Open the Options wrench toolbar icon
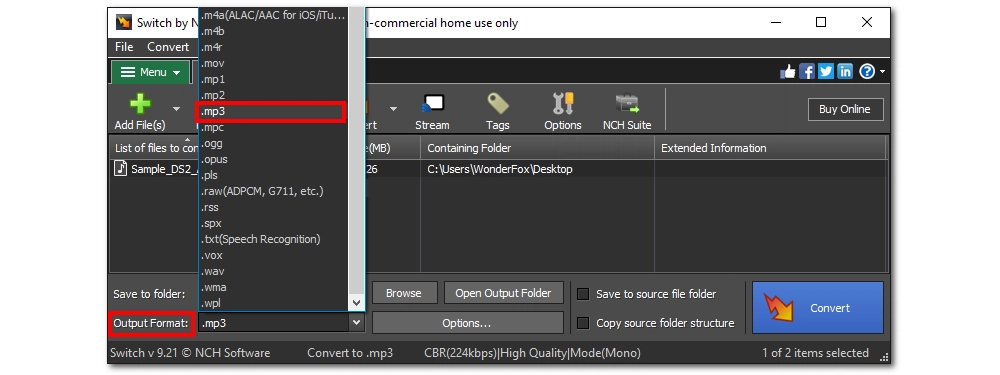Screen dimensions: 1000x375 562,104
